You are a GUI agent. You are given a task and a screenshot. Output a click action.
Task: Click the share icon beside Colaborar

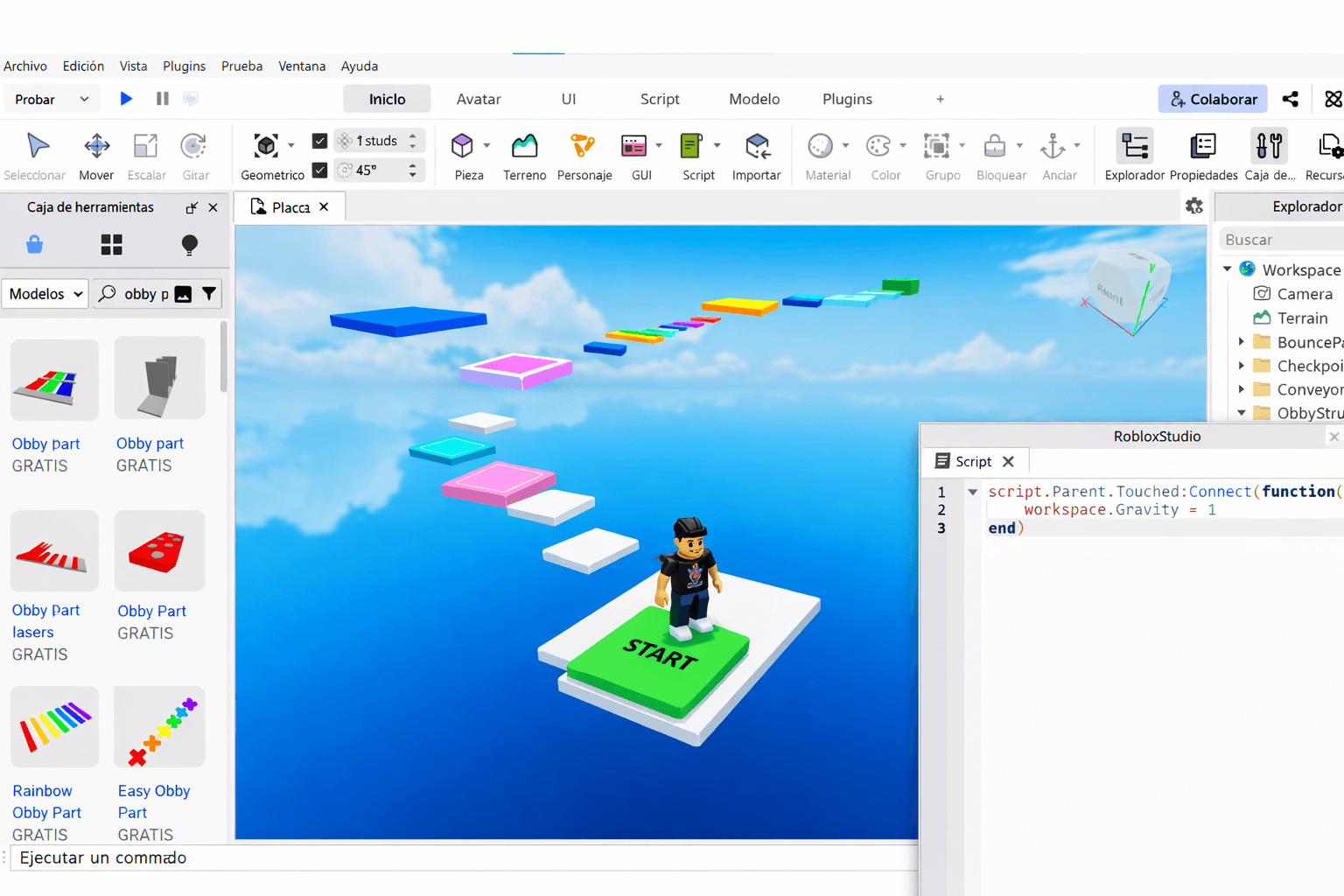[1290, 99]
